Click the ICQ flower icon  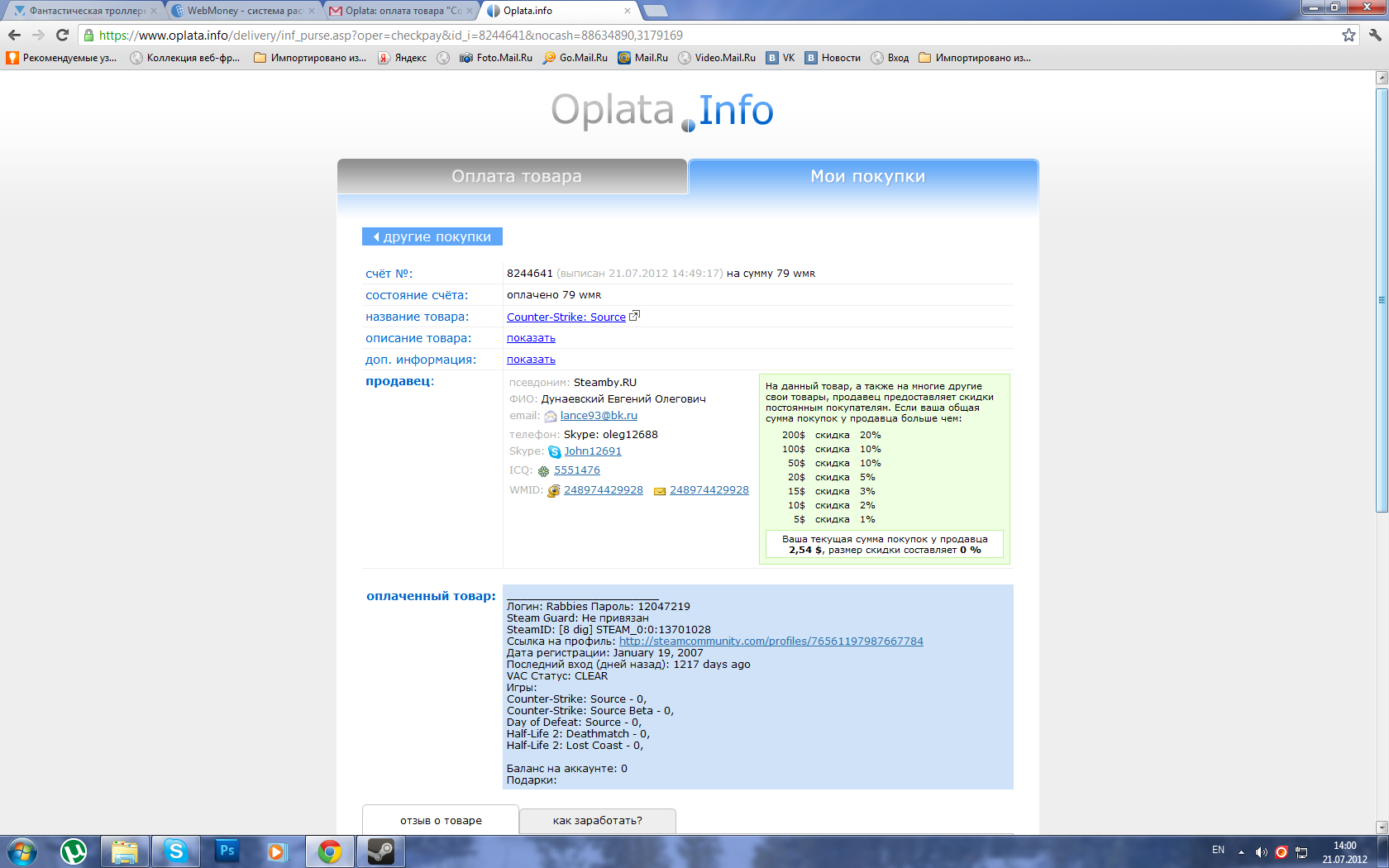(543, 471)
